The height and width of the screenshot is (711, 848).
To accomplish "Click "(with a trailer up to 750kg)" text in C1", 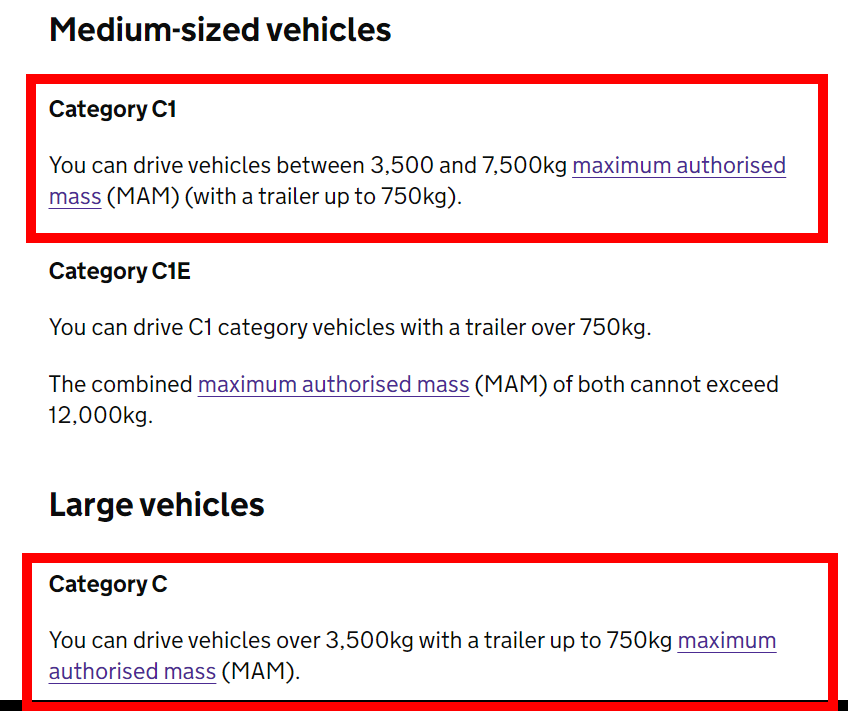I will [323, 197].
